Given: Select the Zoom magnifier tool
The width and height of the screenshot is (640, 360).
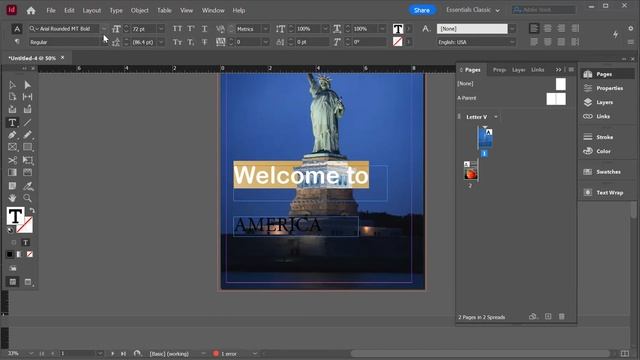Looking at the screenshot, I should (x=27, y=198).
